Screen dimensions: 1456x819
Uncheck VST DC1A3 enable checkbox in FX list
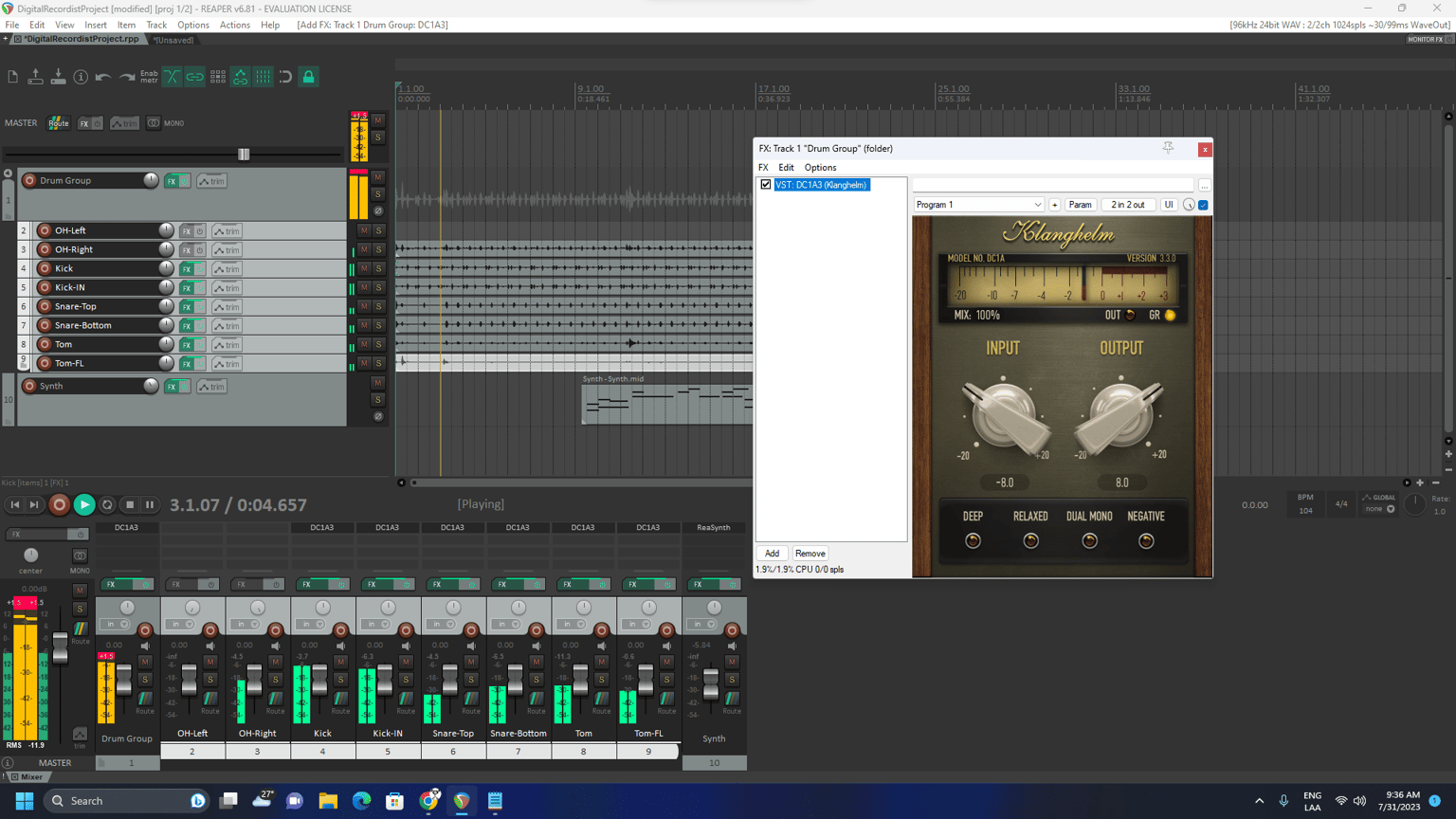766,185
